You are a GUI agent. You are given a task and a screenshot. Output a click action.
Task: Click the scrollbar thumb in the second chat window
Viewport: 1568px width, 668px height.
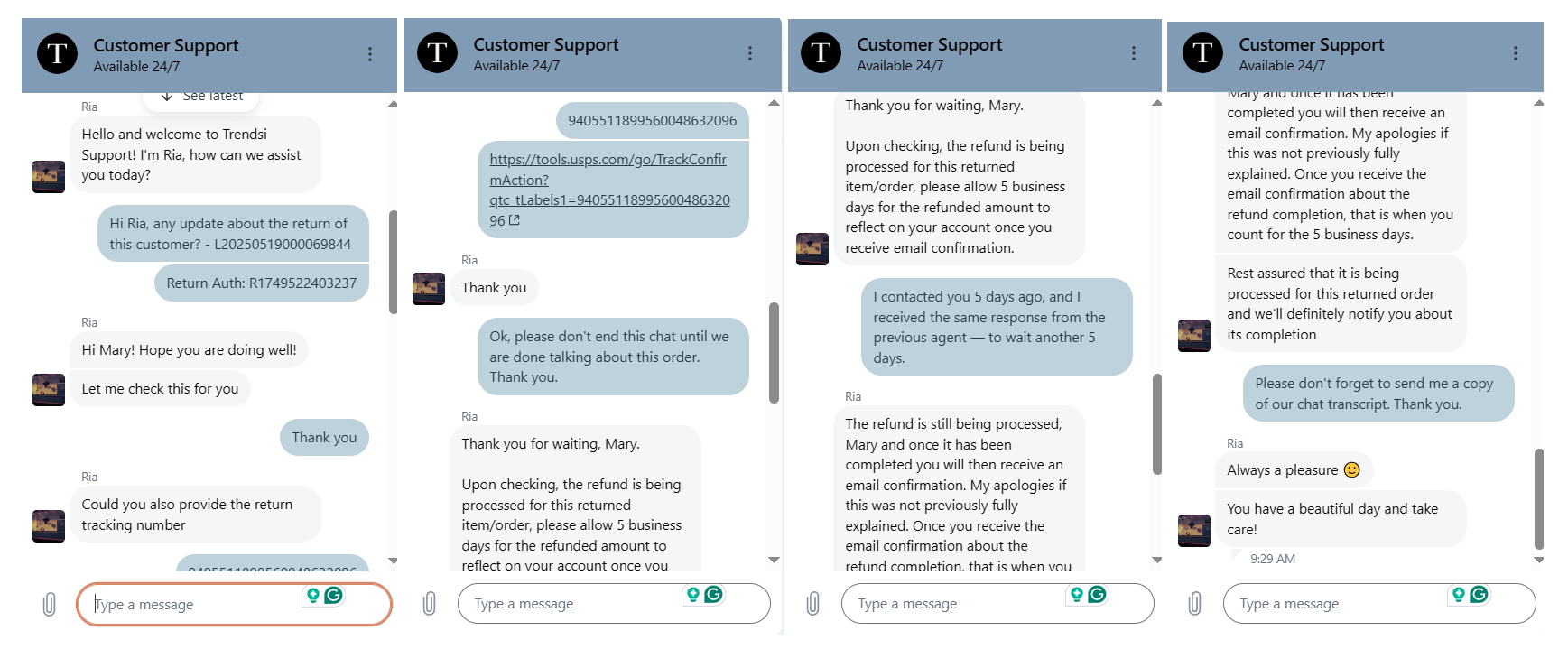(x=774, y=352)
